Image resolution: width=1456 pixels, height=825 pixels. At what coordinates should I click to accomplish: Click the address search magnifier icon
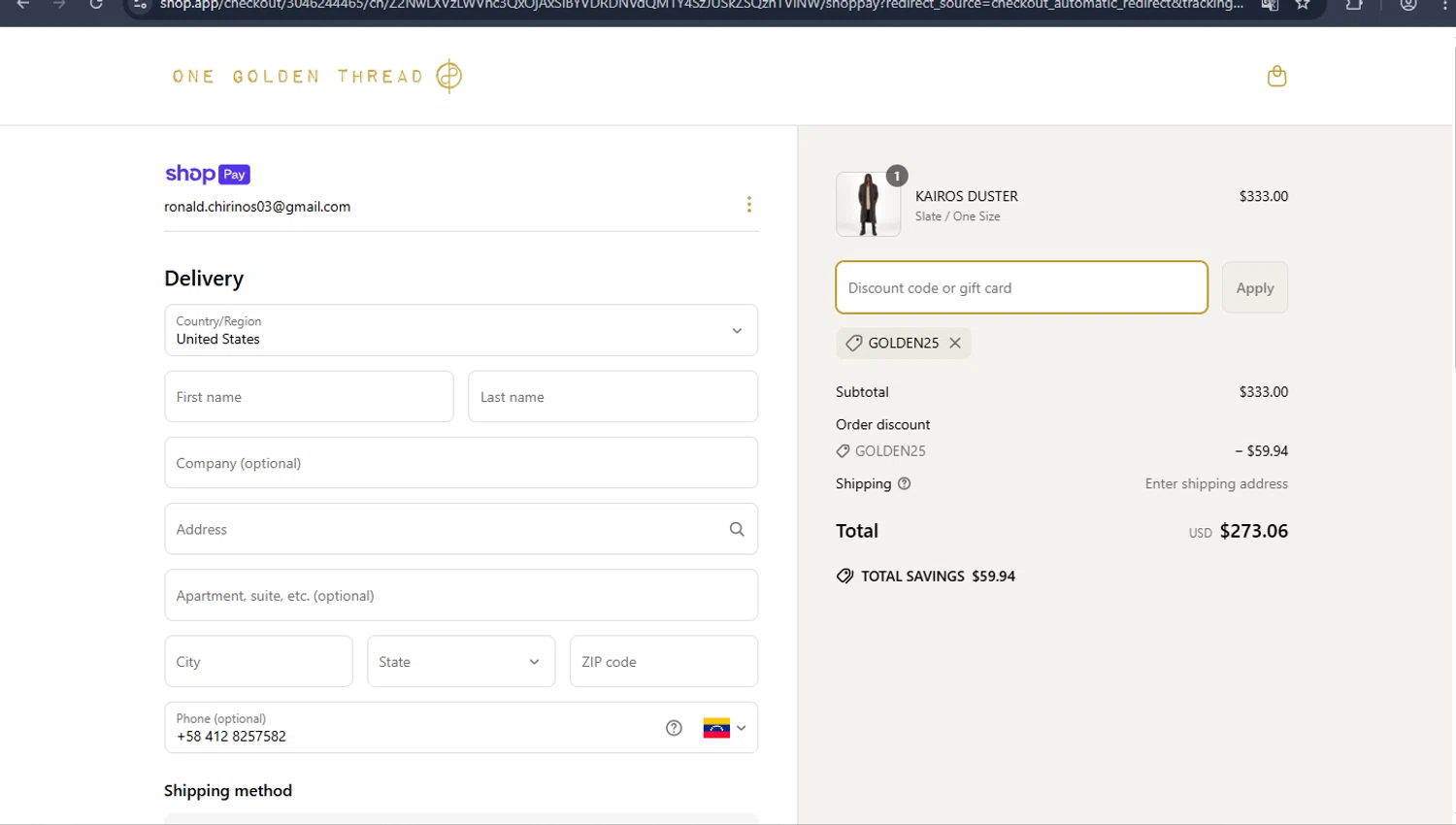737,529
